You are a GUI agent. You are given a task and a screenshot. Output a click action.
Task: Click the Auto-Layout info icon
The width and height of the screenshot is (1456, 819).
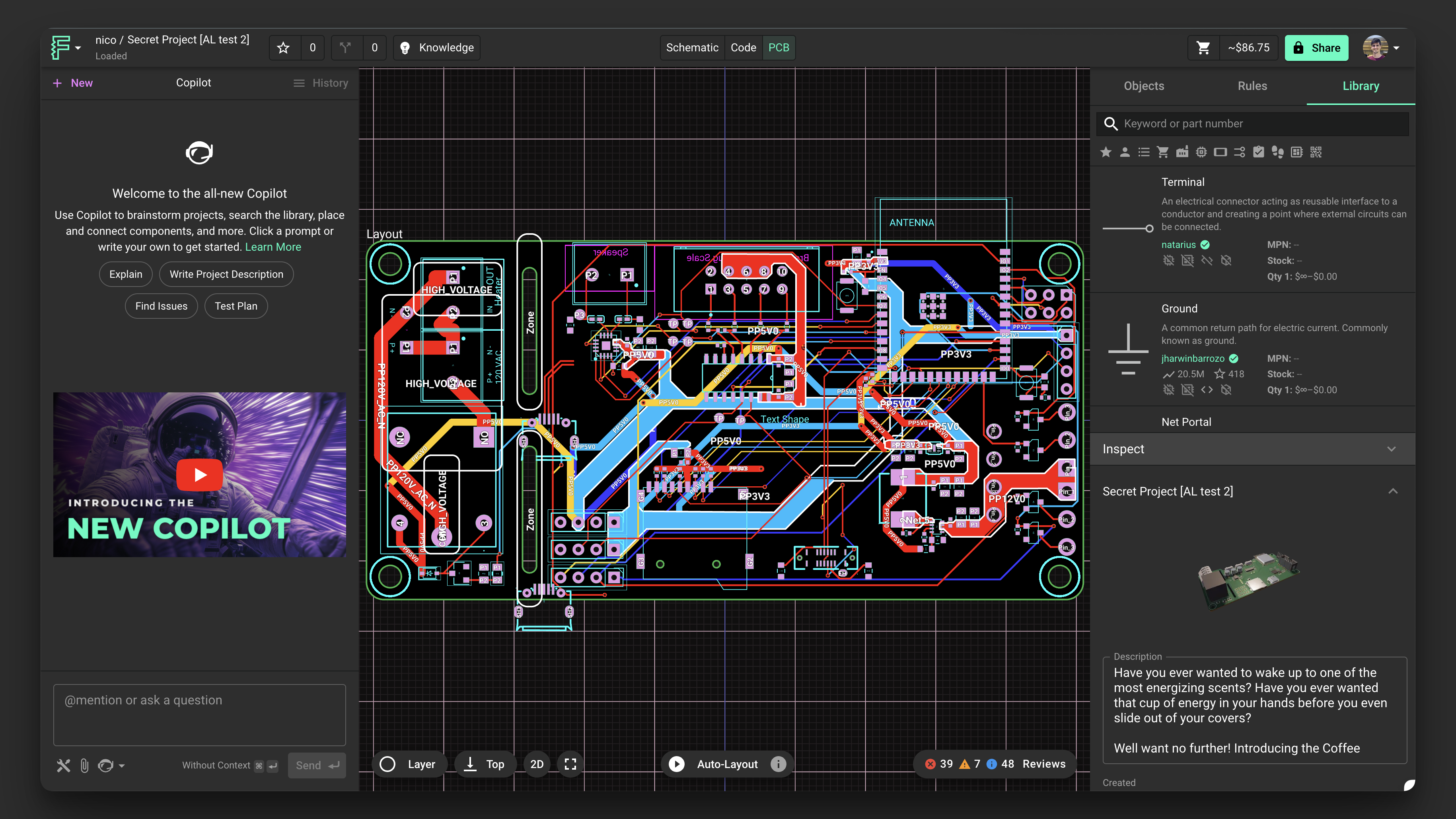click(x=778, y=764)
